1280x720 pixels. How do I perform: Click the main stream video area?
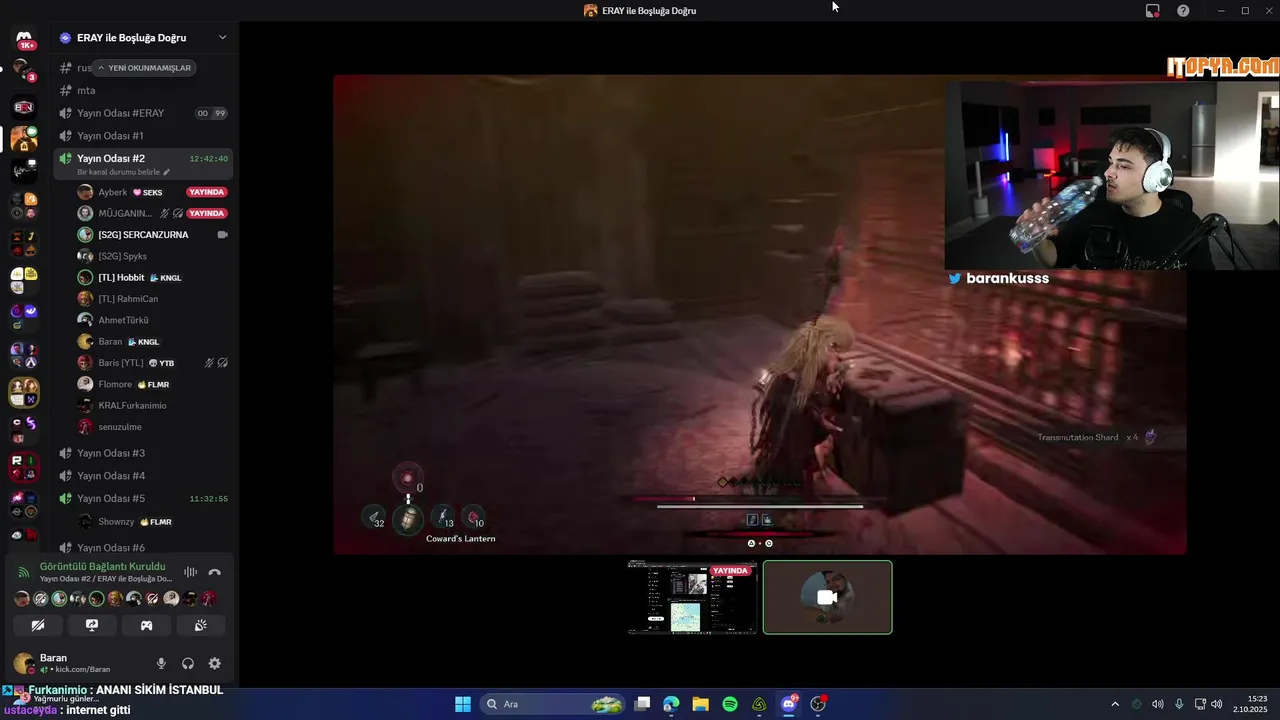coord(760,314)
